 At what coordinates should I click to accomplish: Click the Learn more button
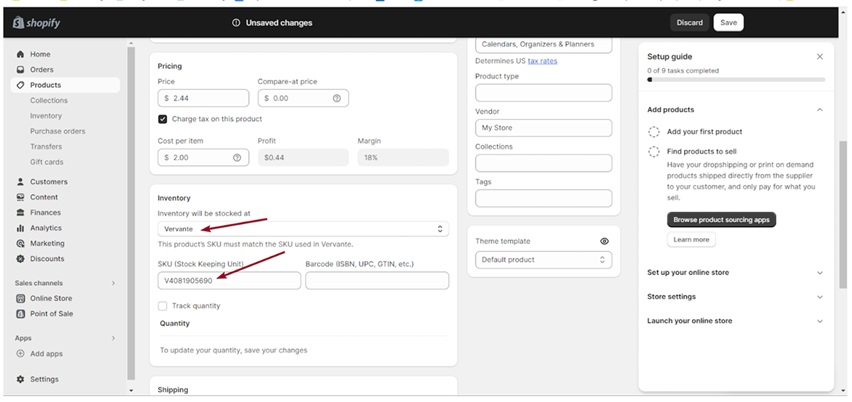(x=691, y=240)
